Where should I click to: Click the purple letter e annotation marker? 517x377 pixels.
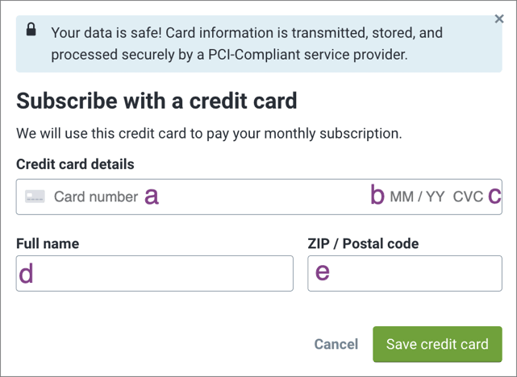(322, 272)
